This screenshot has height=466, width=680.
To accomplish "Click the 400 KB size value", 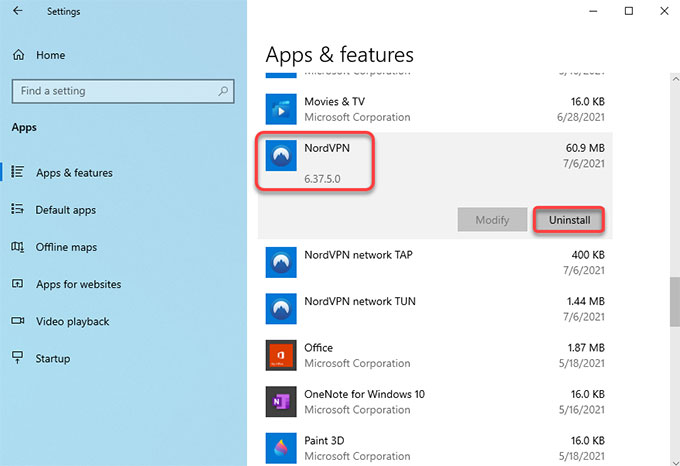I will 588,255.
